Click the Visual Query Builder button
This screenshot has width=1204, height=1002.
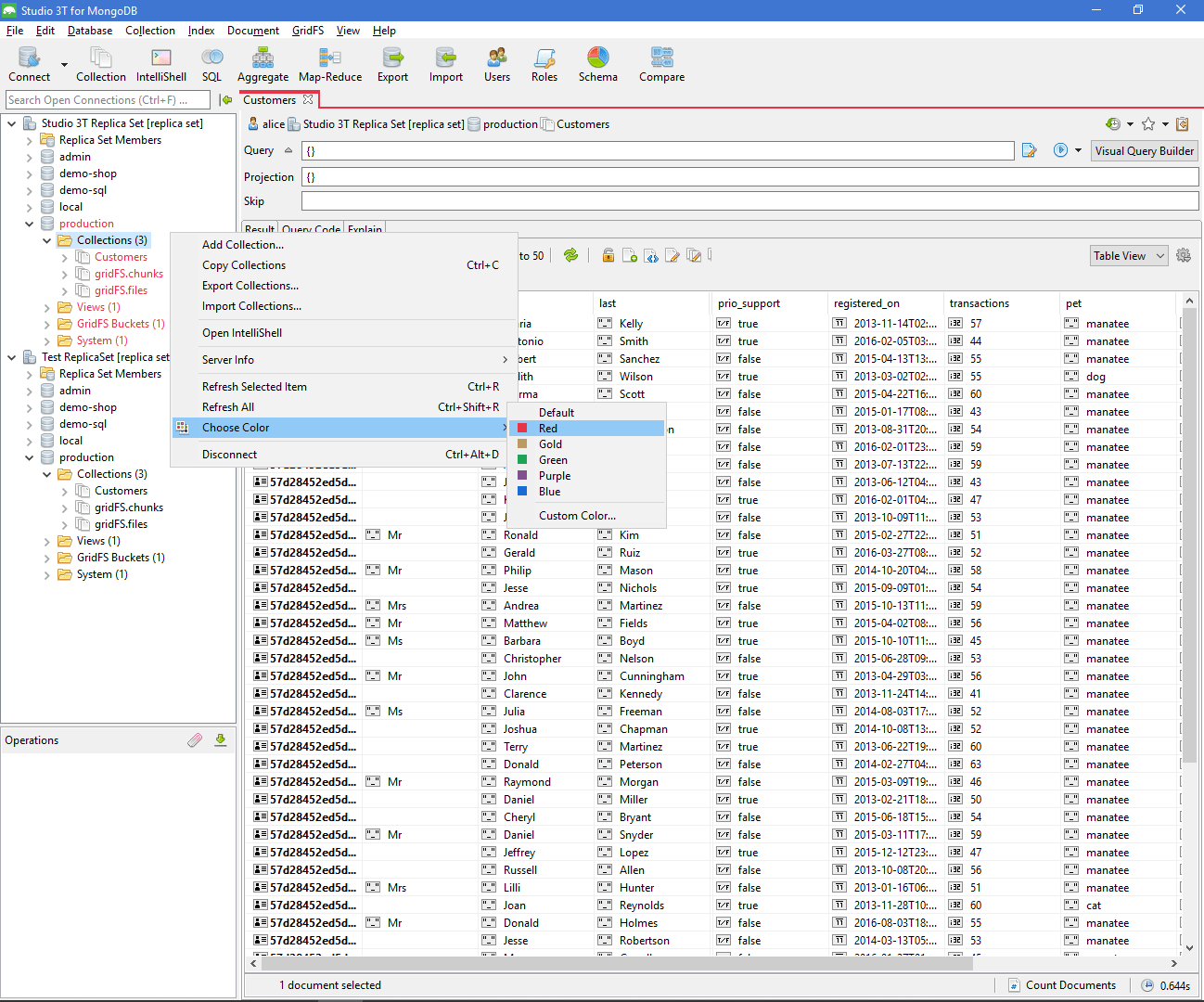pyautogui.click(x=1144, y=150)
